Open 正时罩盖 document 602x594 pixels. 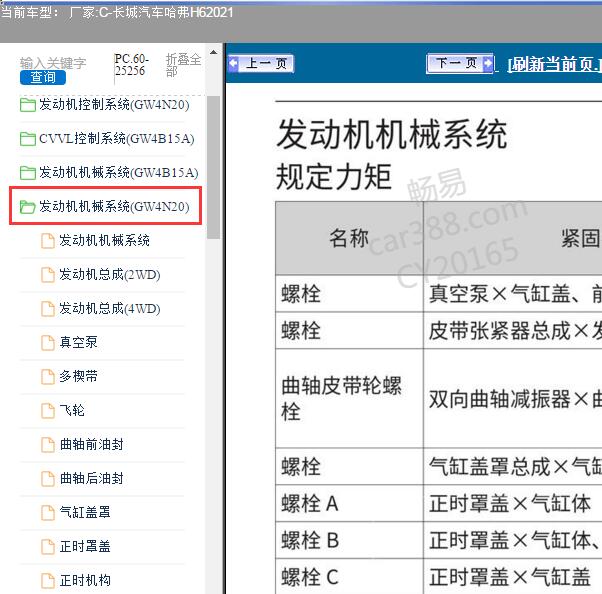click(85, 546)
